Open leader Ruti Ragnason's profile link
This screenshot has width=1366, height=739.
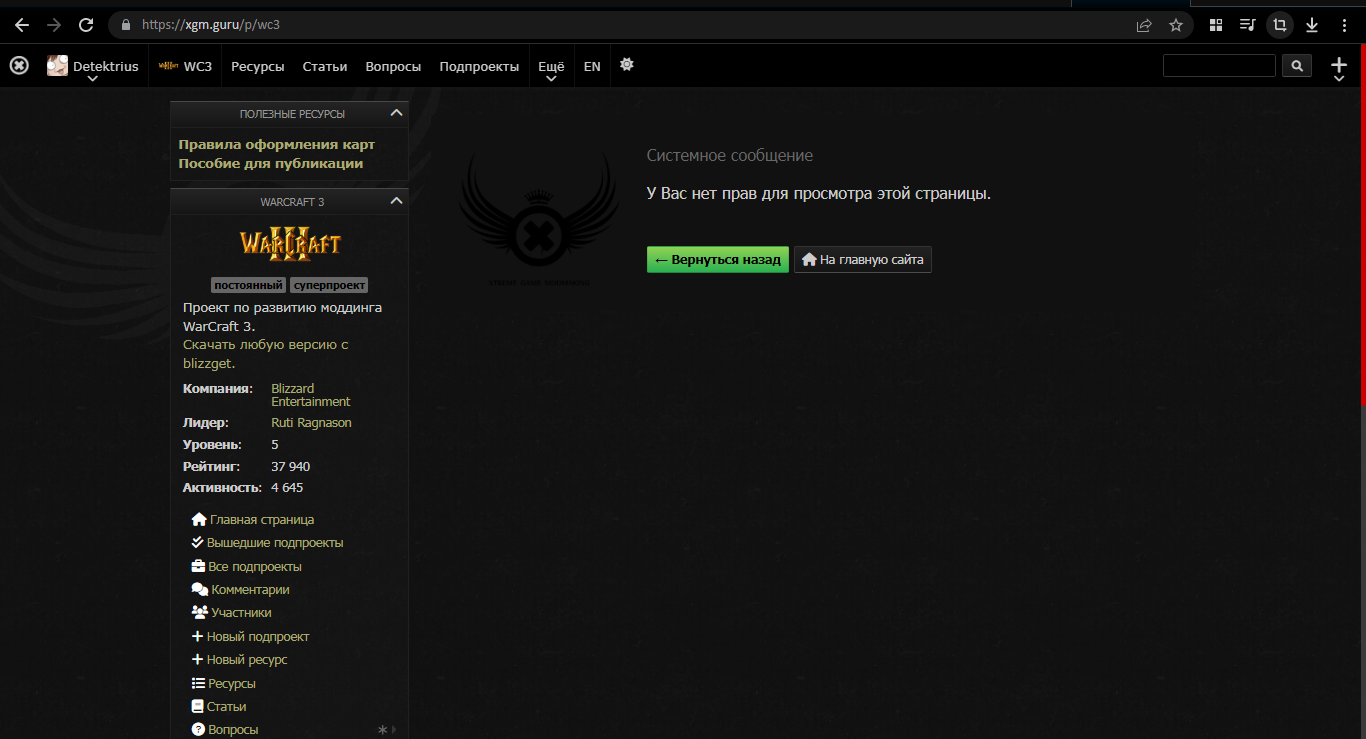311,423
